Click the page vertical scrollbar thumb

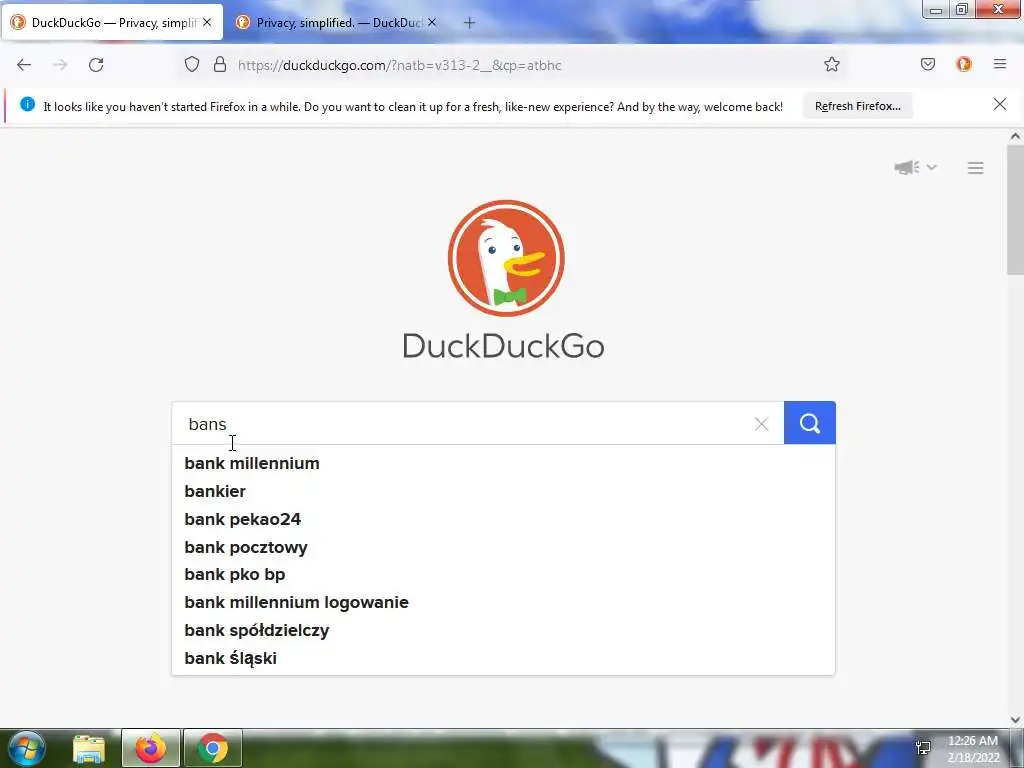point(1015,209)
